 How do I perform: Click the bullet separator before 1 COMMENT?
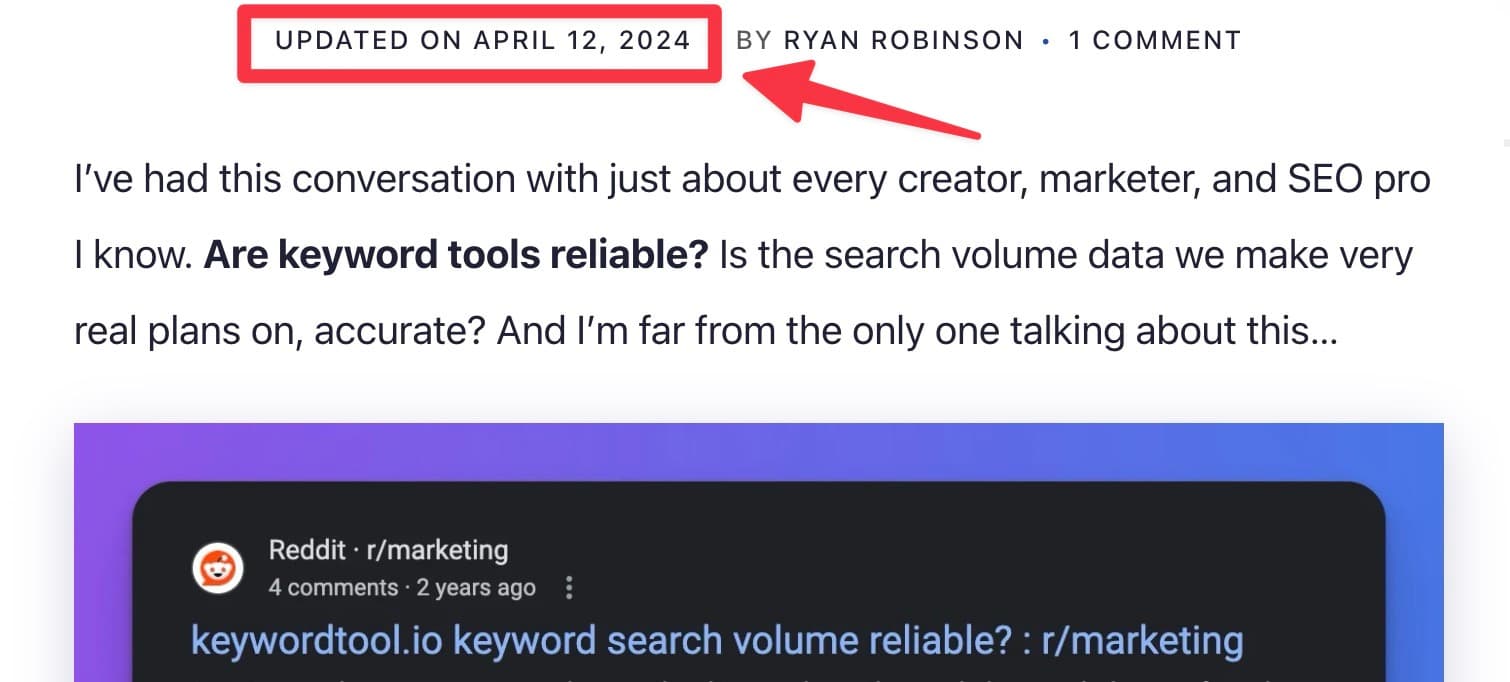coord(1046,41)
